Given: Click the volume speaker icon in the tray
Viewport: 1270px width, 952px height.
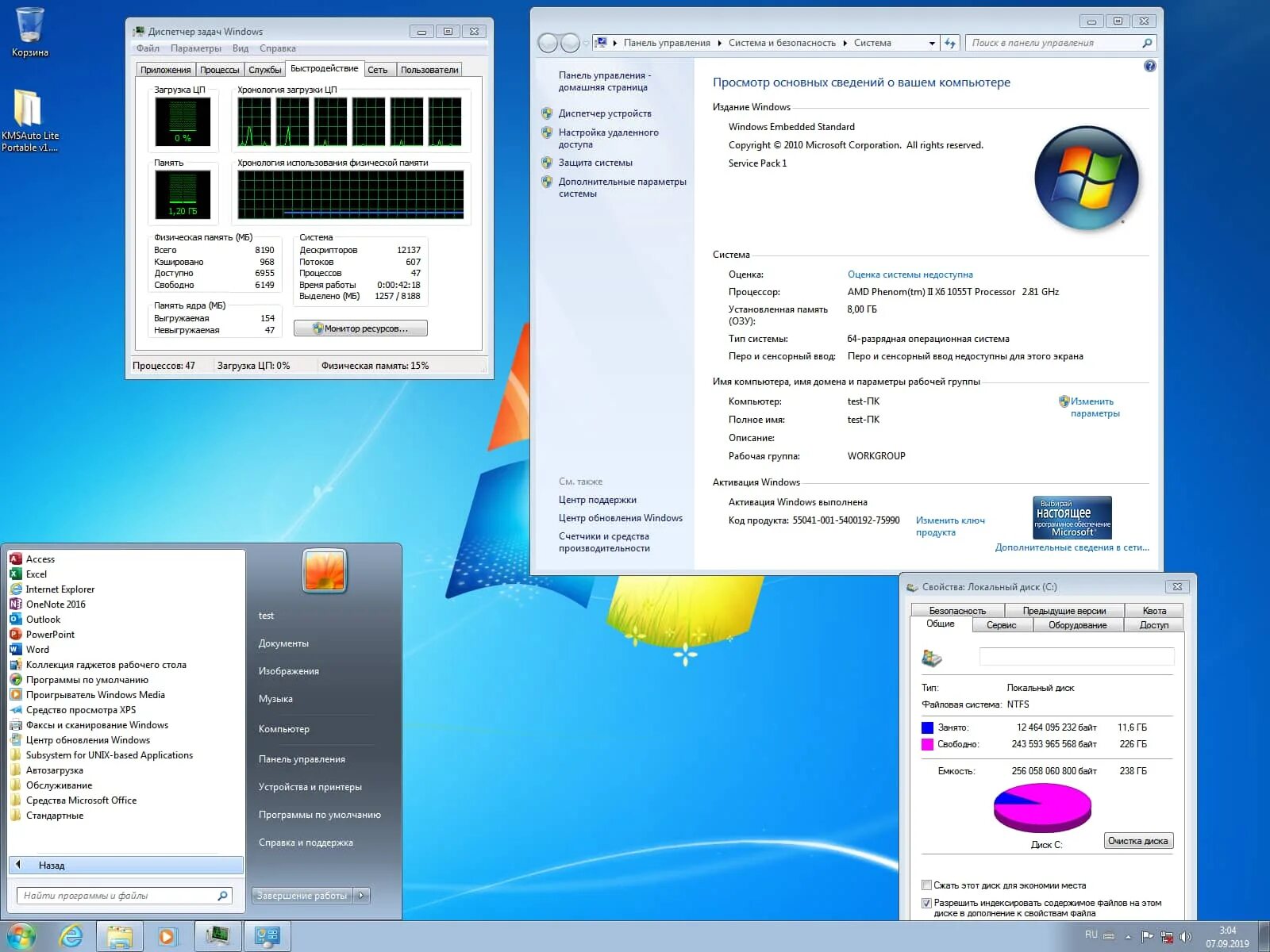Looking at the screenshot, I should point(1186,937).
